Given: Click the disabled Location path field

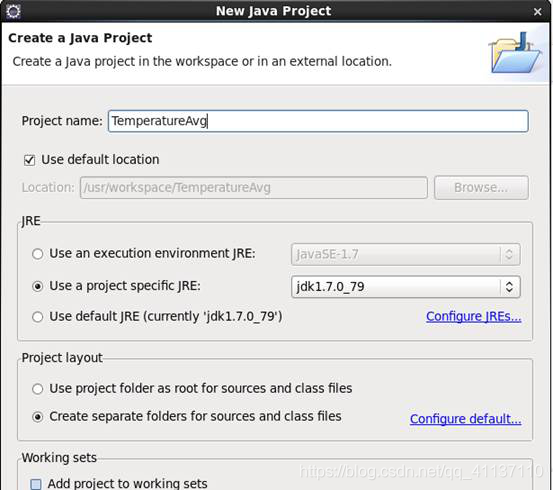Looking at the screenshot, I should (x=254, y=188).
